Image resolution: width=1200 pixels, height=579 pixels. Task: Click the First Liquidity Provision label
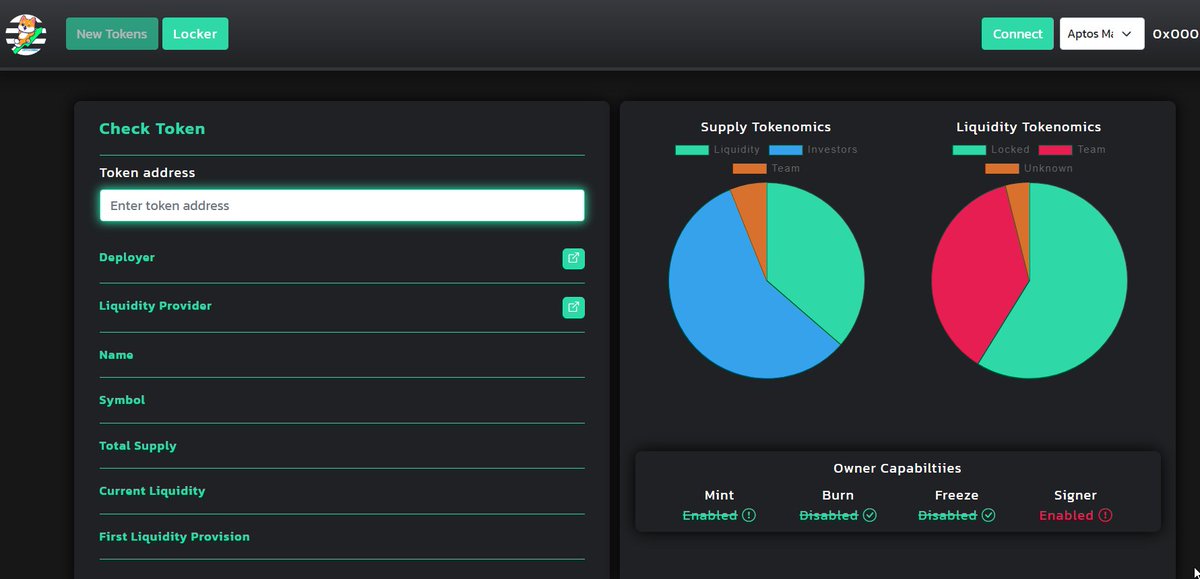pyautogui.click(x=174, y=537)
